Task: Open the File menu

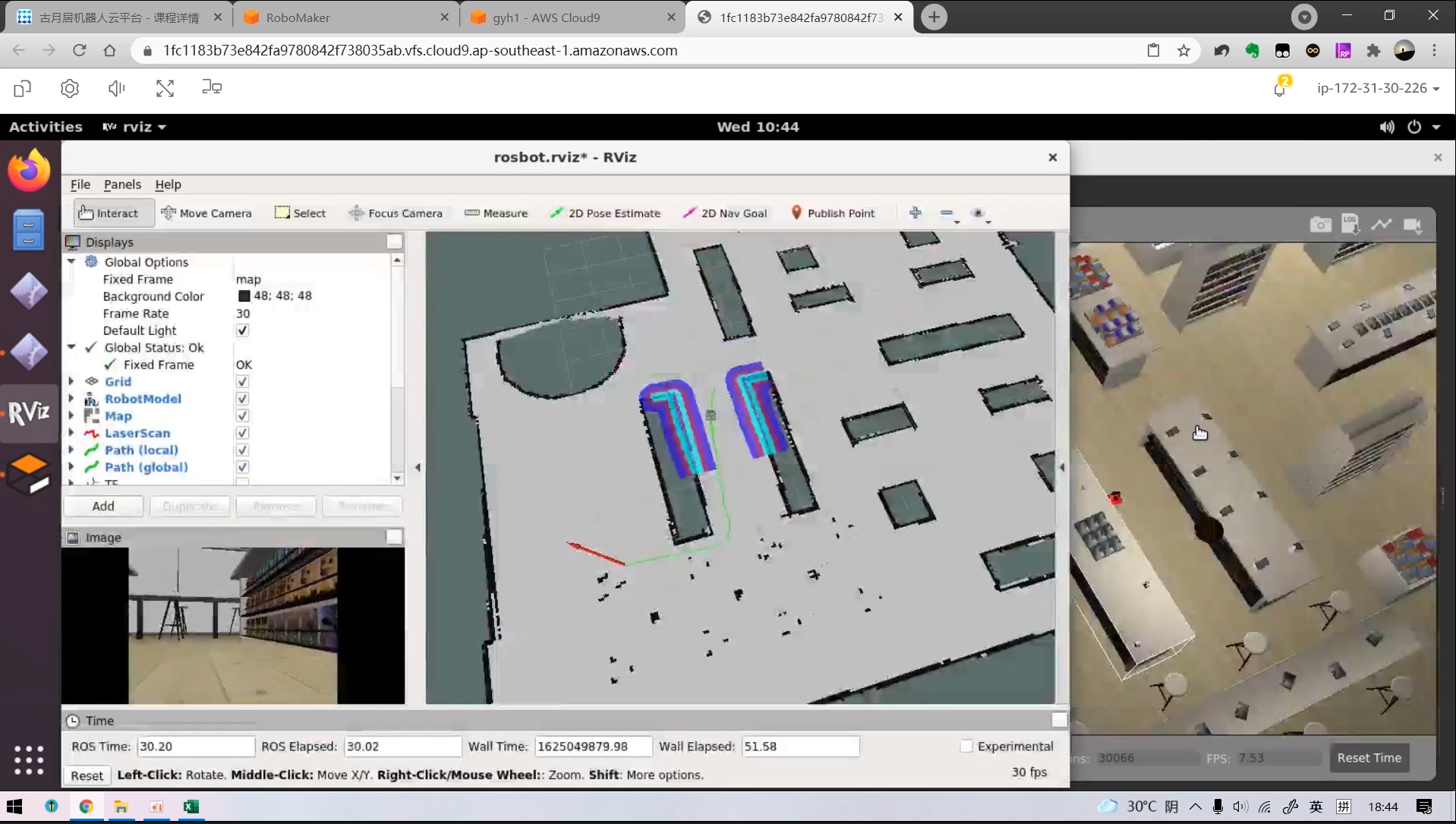Action: [x=80, y=185]
